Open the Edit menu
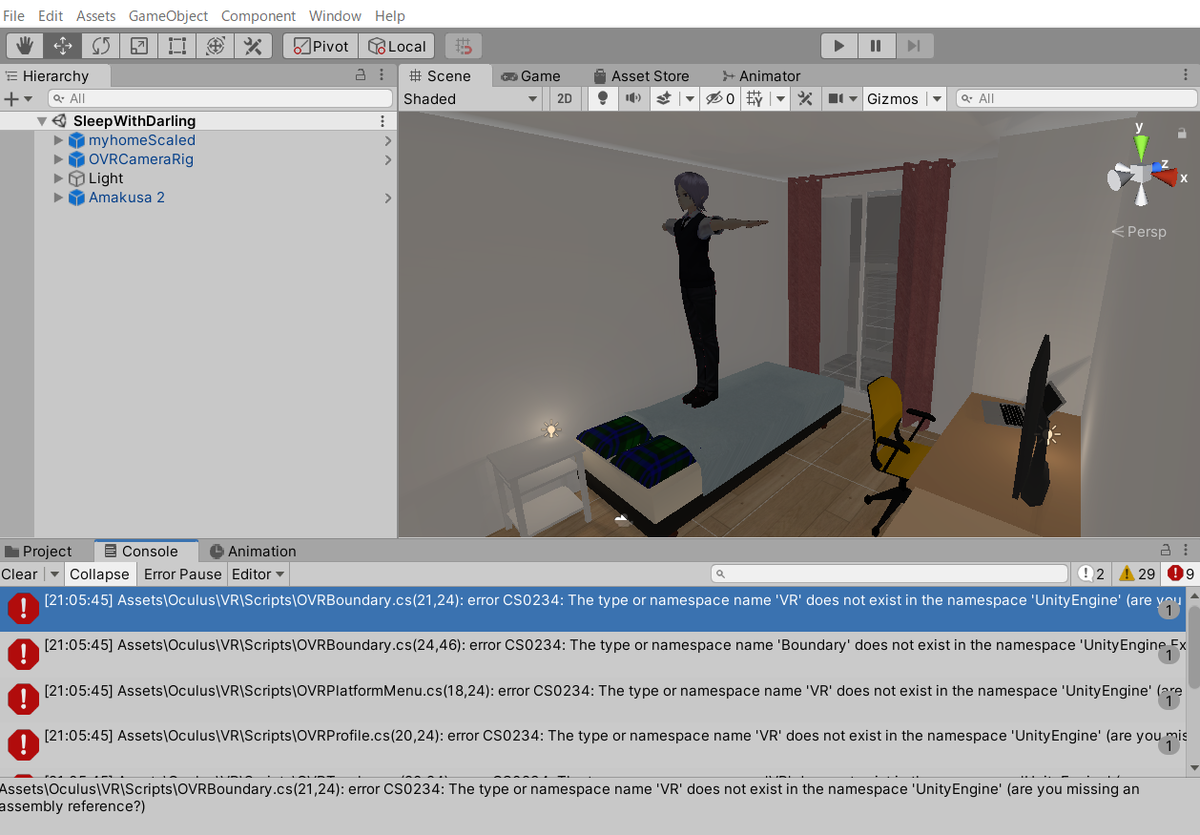Viewport: 1200px width, 835px height. tap(50, 16)
